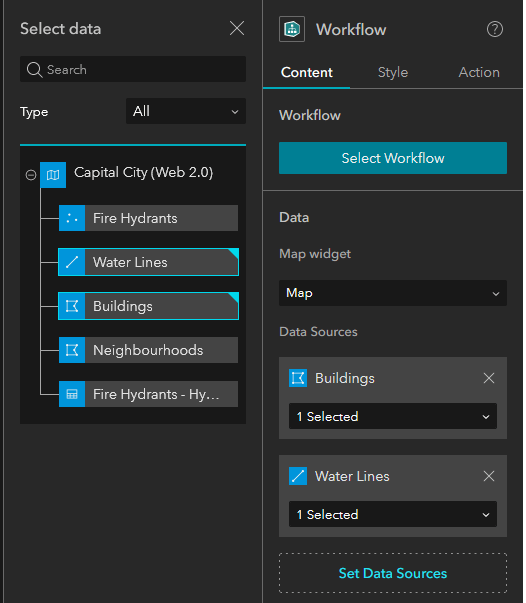Switch to the Content tab
This screenshot has width=526, height=603.
306,72
